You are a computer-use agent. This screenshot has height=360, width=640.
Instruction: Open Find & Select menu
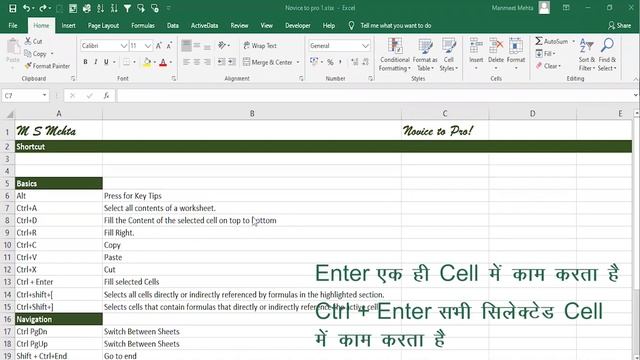pyautogui.click(x=607, y=55)
